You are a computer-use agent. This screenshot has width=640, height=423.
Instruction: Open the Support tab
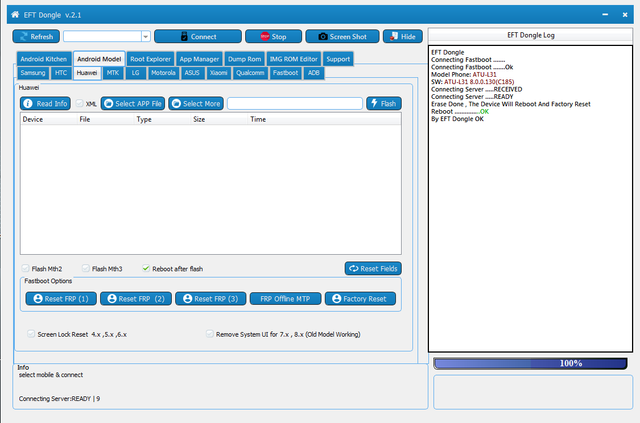point(338,59)
